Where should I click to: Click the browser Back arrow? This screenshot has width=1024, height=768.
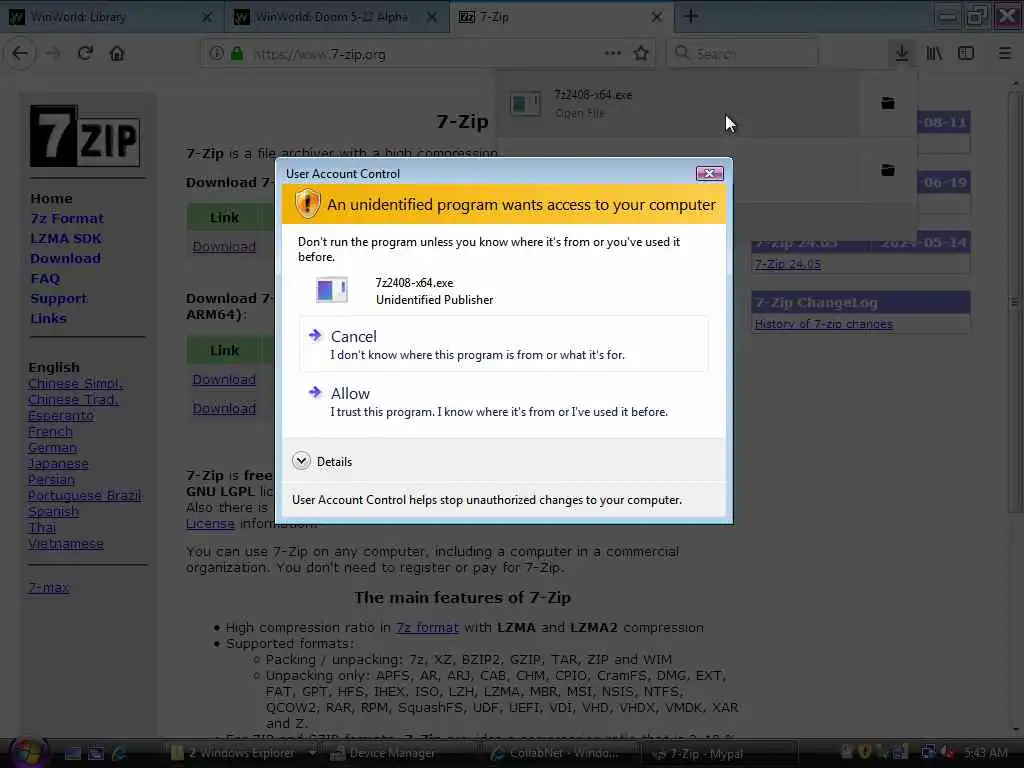point(20,54)
